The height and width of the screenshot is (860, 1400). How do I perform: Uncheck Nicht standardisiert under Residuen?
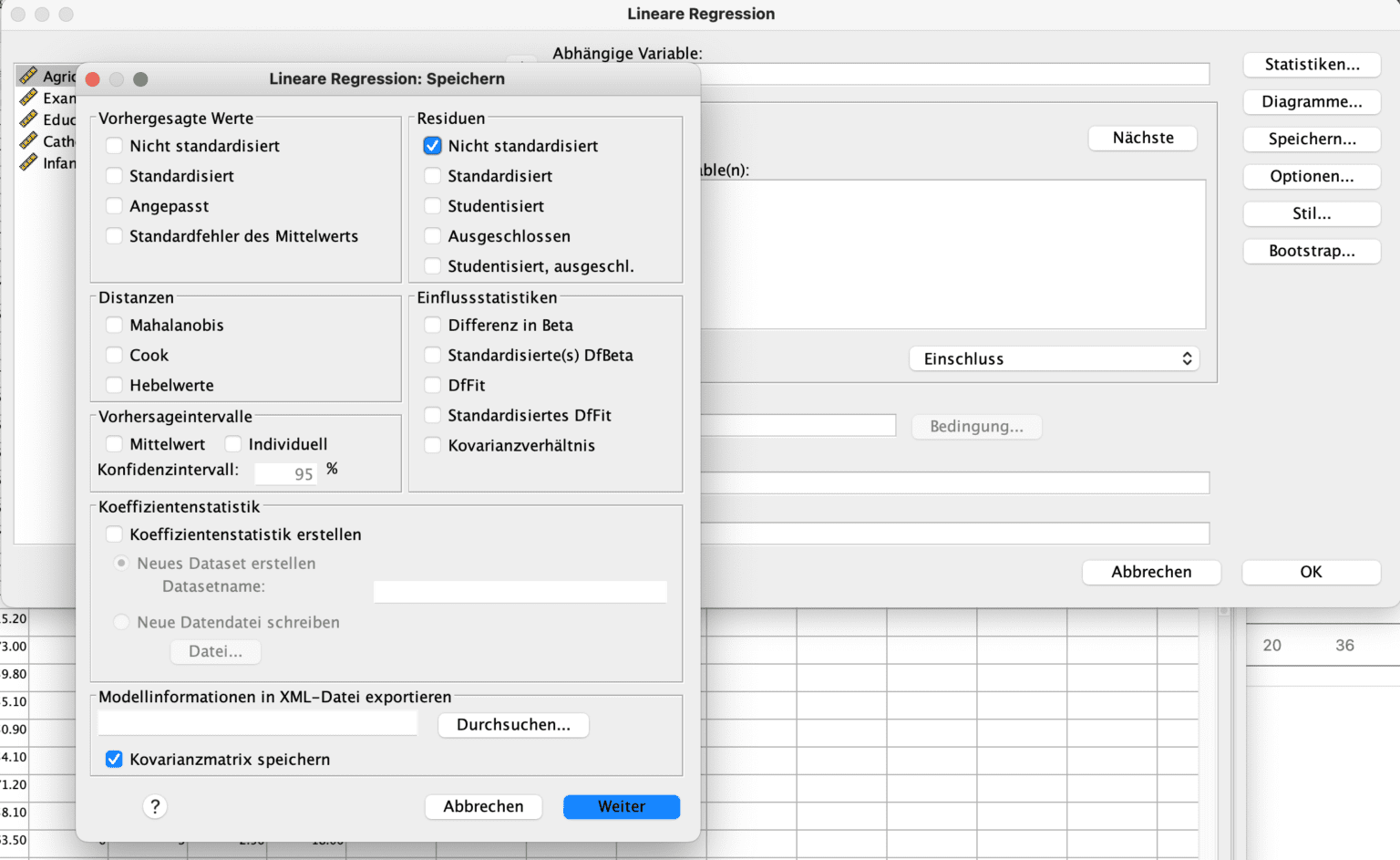point(433,146)
